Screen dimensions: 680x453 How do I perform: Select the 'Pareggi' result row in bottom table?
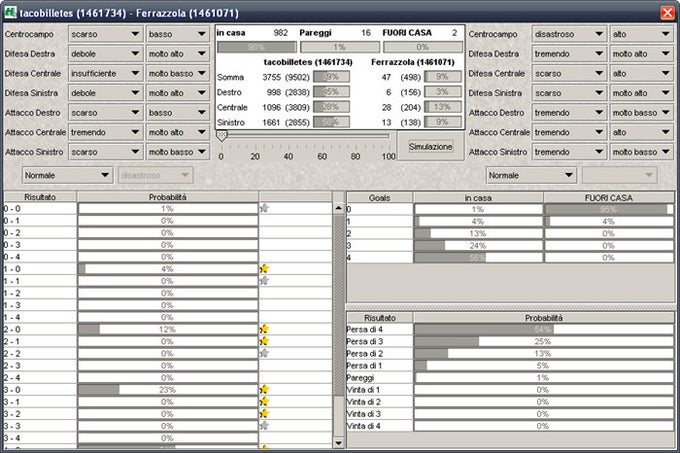click(x=510, y=378)
